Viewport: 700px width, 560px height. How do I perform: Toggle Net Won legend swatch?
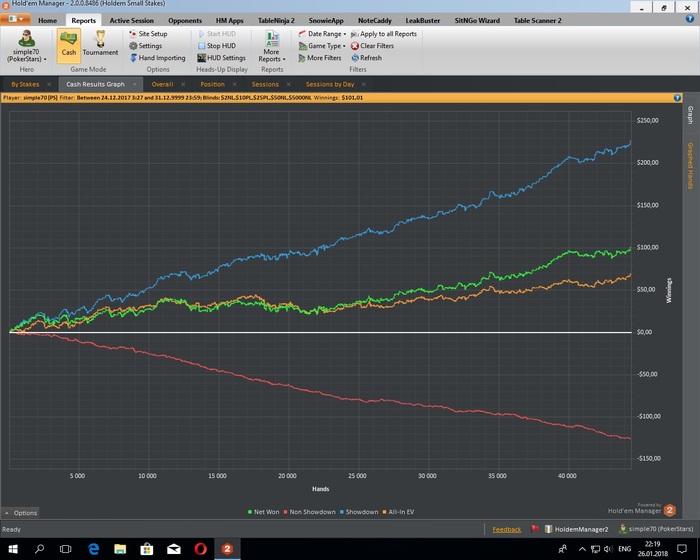[250, 512]
